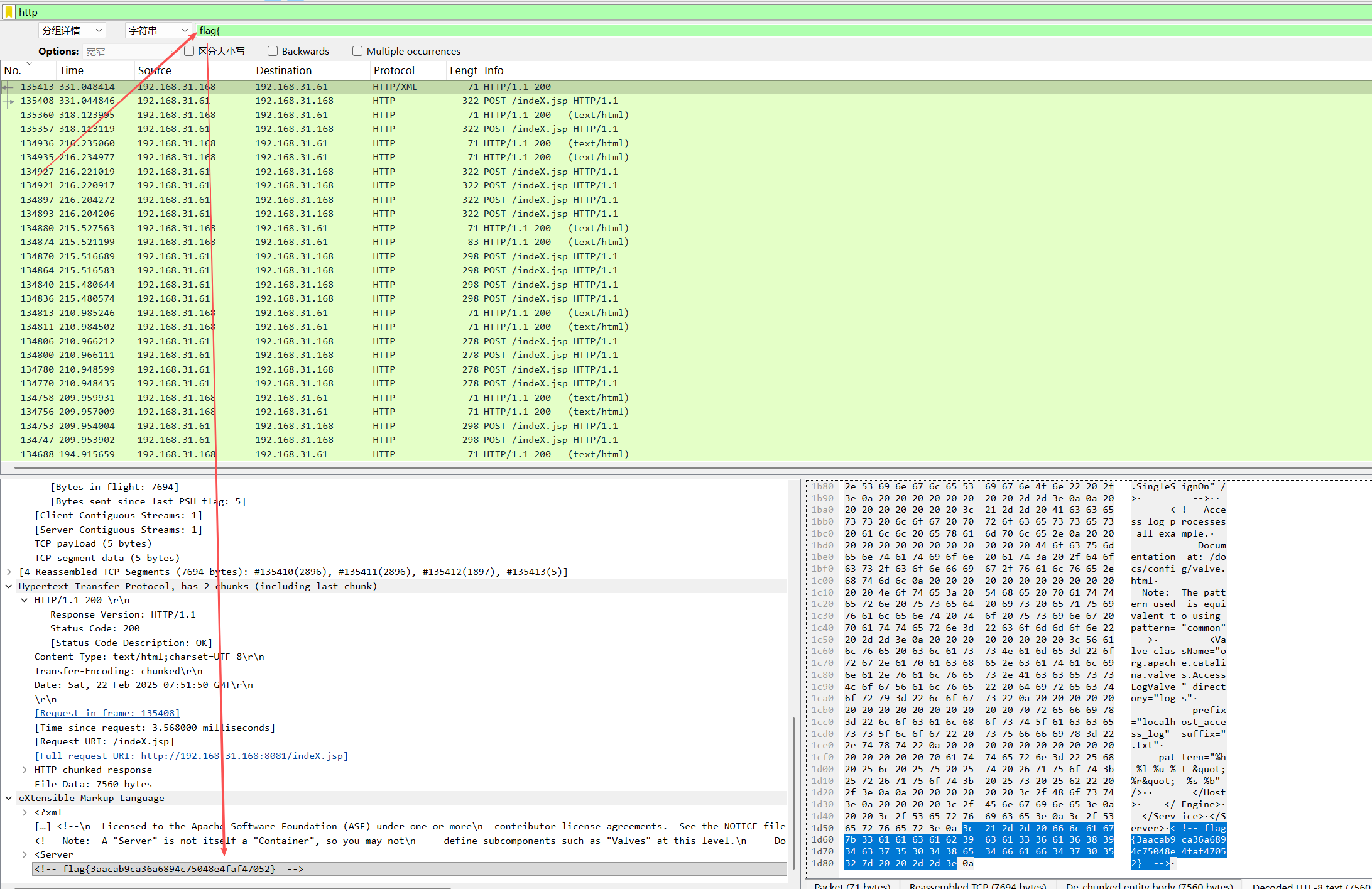Viewport: 1372px width, 889px height.
Task: Expand the 4 Reassembled TCP Segments node
Action: (9, 572)
